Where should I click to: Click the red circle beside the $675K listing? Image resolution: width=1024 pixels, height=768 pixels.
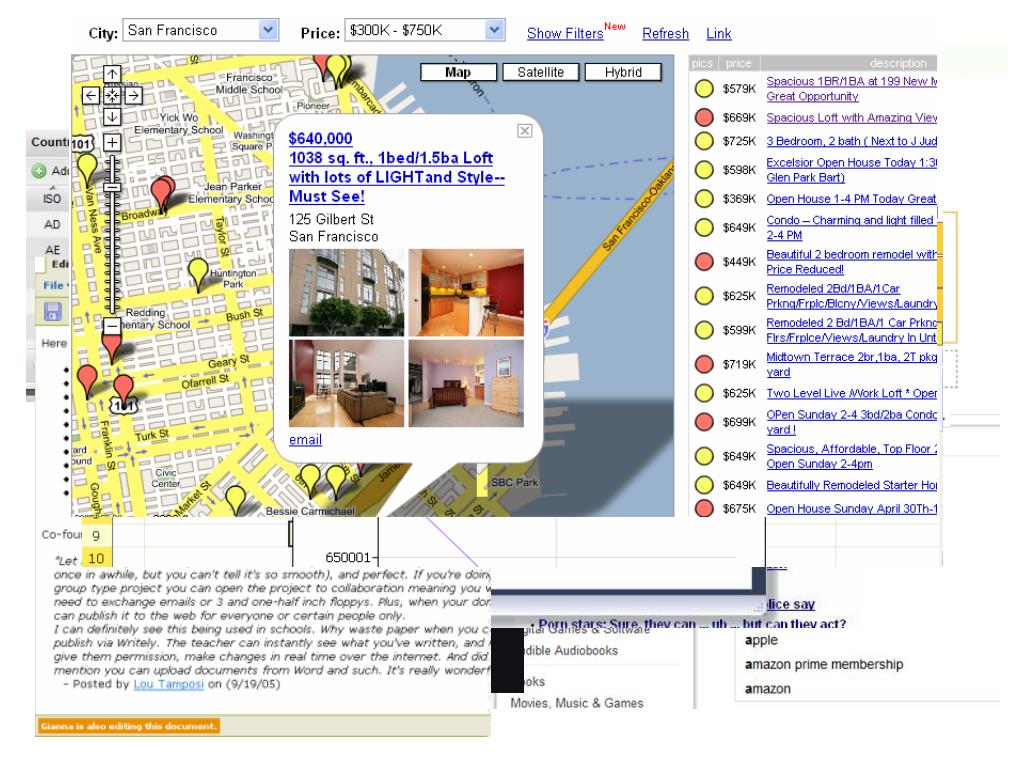point(704,508)
